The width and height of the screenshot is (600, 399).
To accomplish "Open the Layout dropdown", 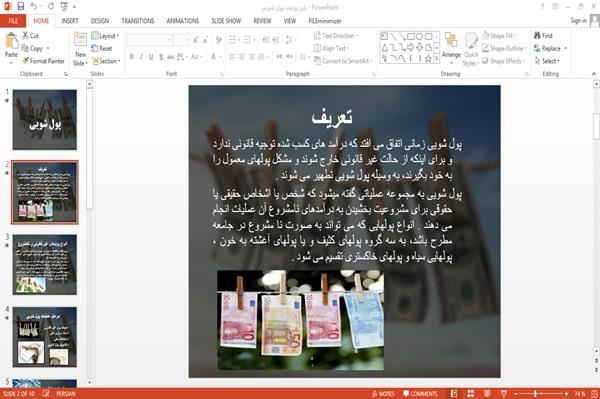I will [x=105, y=36].
